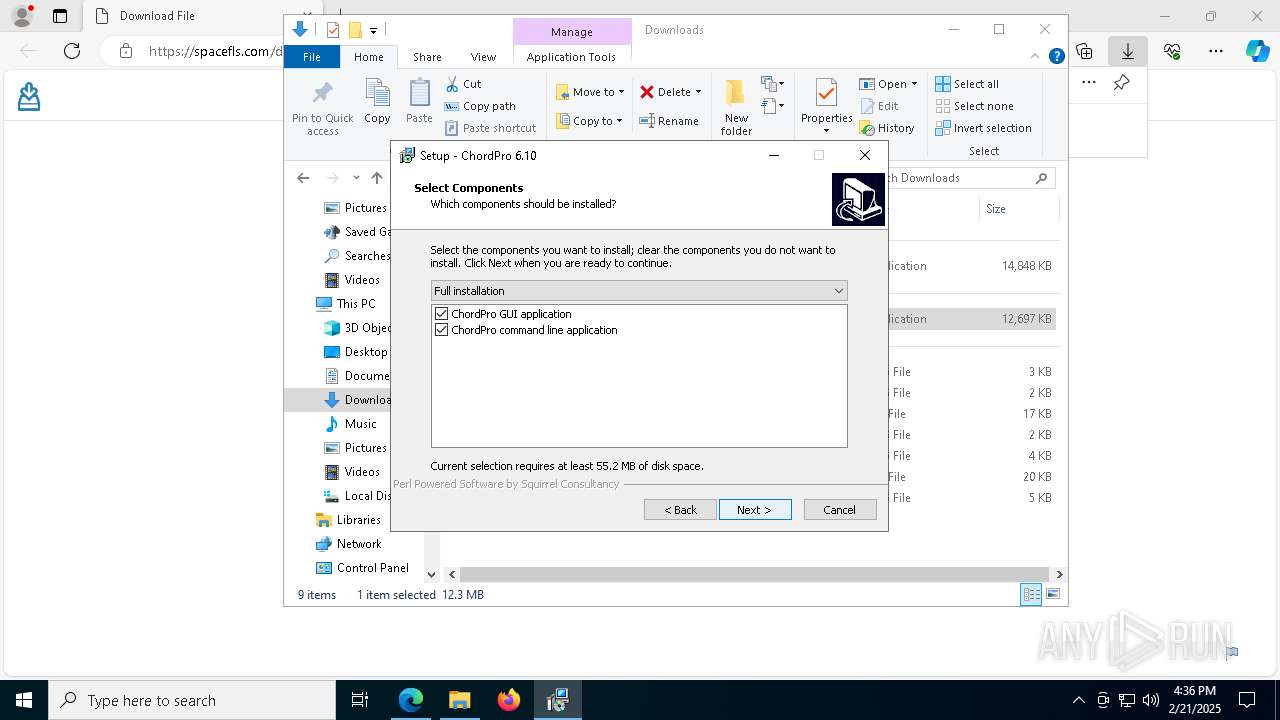Open Edge settings and more menu
This screenshot has width=1280, height=720.
pos(1216,51)
